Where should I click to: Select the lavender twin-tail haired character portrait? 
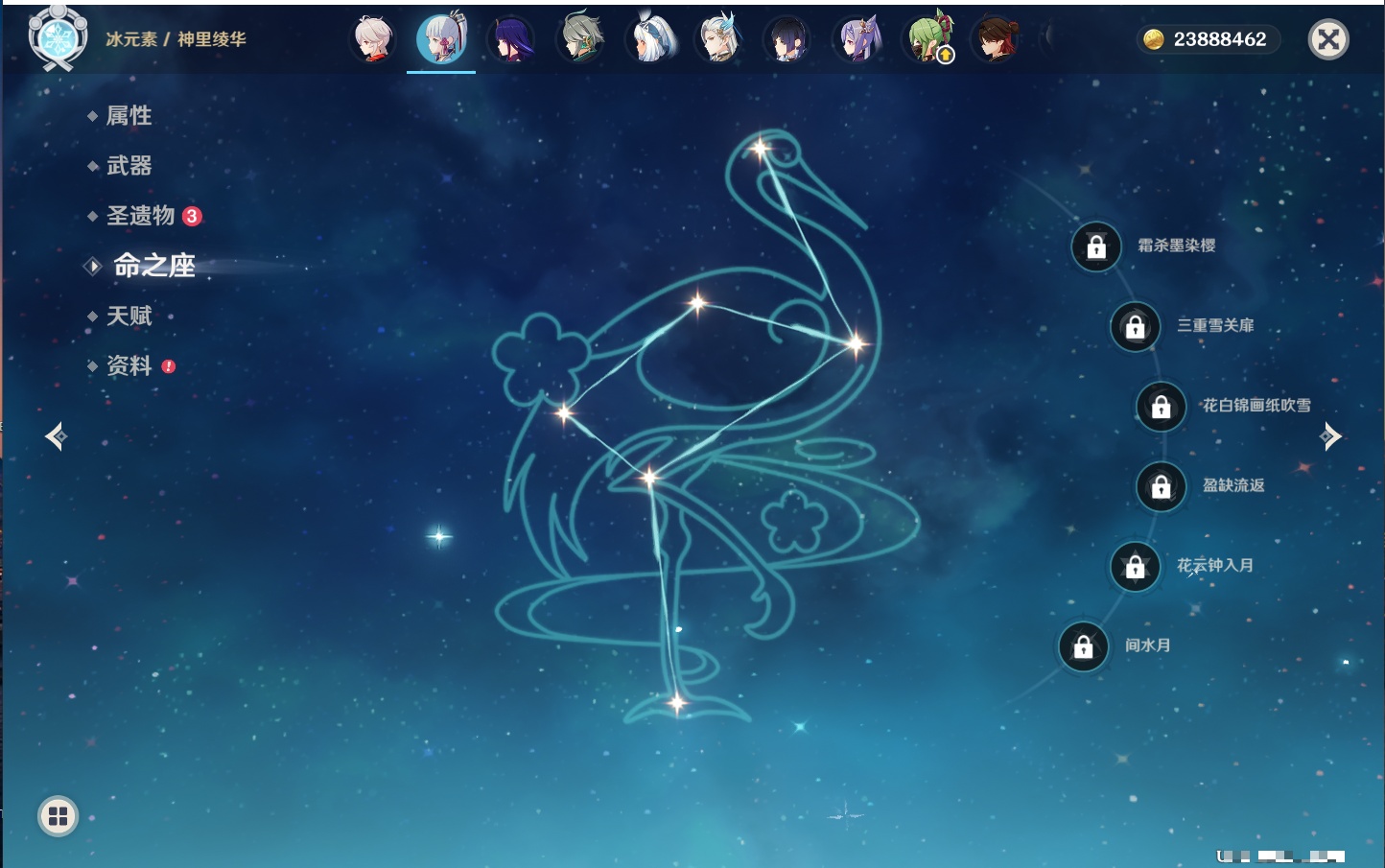(857, 39)
